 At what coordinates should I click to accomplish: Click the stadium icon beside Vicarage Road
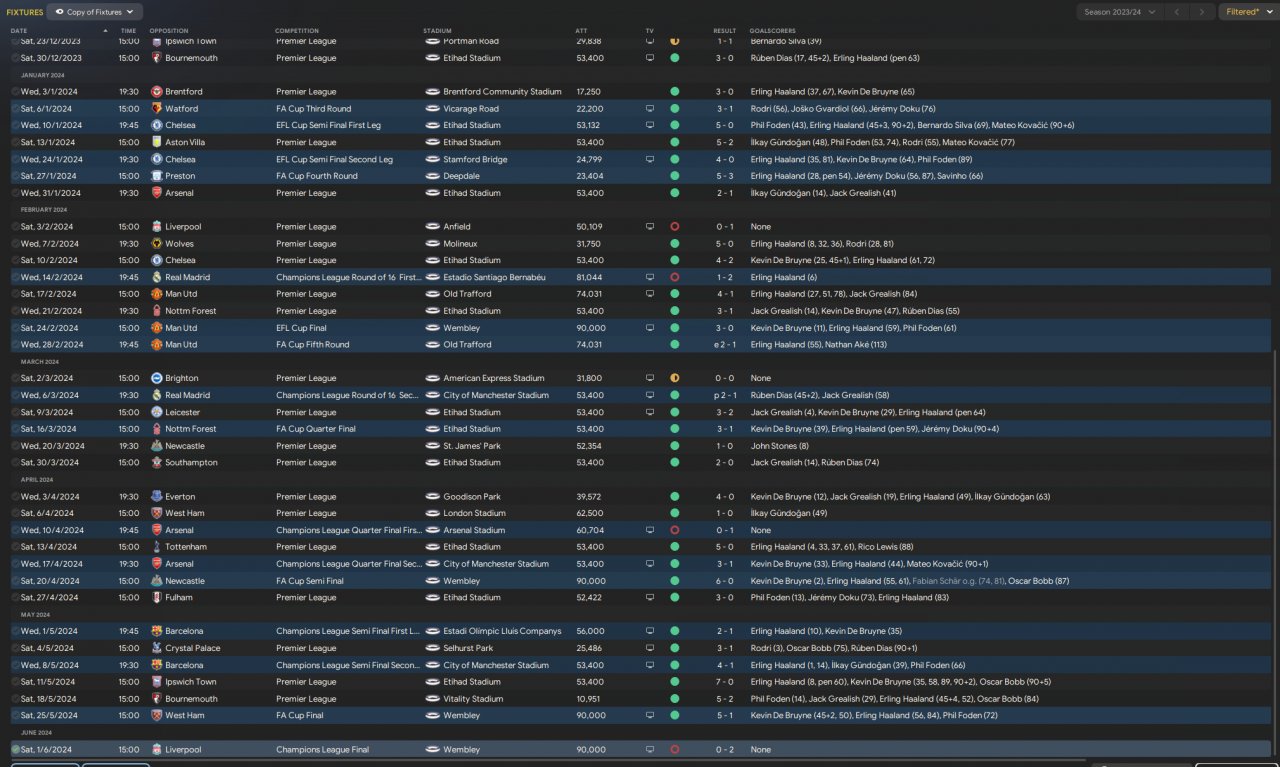tap(432, 108)
